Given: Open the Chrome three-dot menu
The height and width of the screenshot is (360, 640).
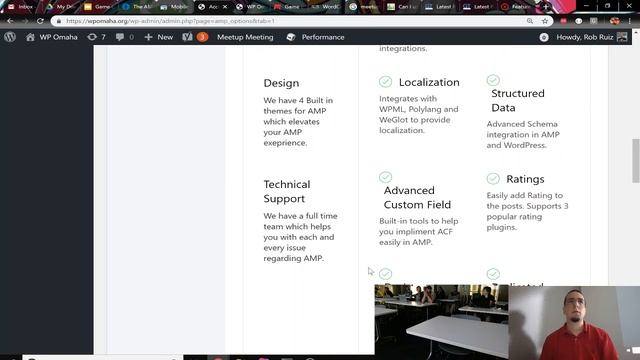Looking at the screenshot, I should (630, 21).
